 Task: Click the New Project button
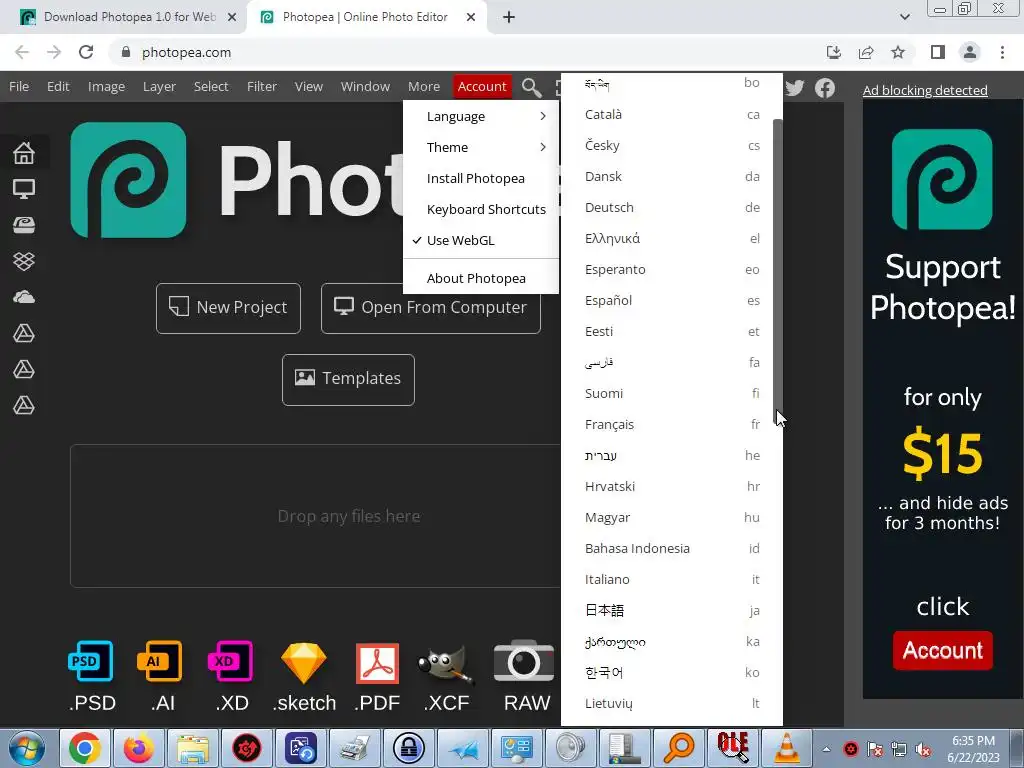[x=229, y=308]
